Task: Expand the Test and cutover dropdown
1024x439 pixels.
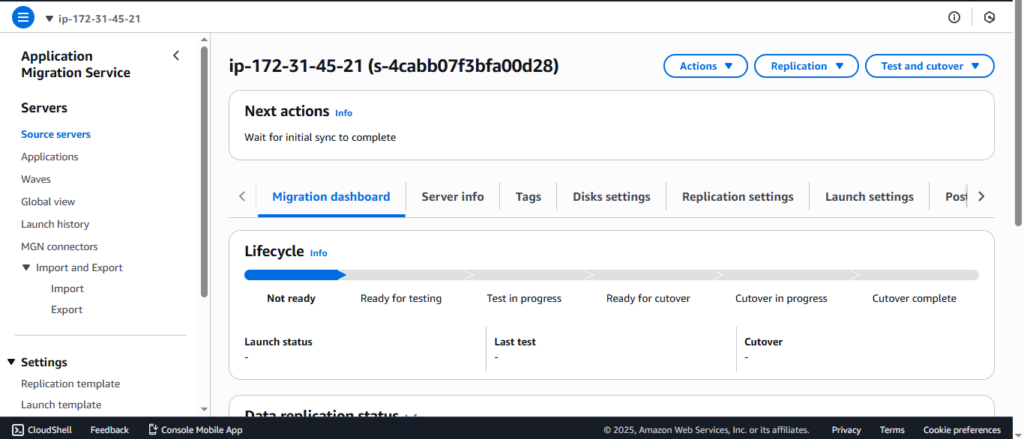Action: point(929,66)
